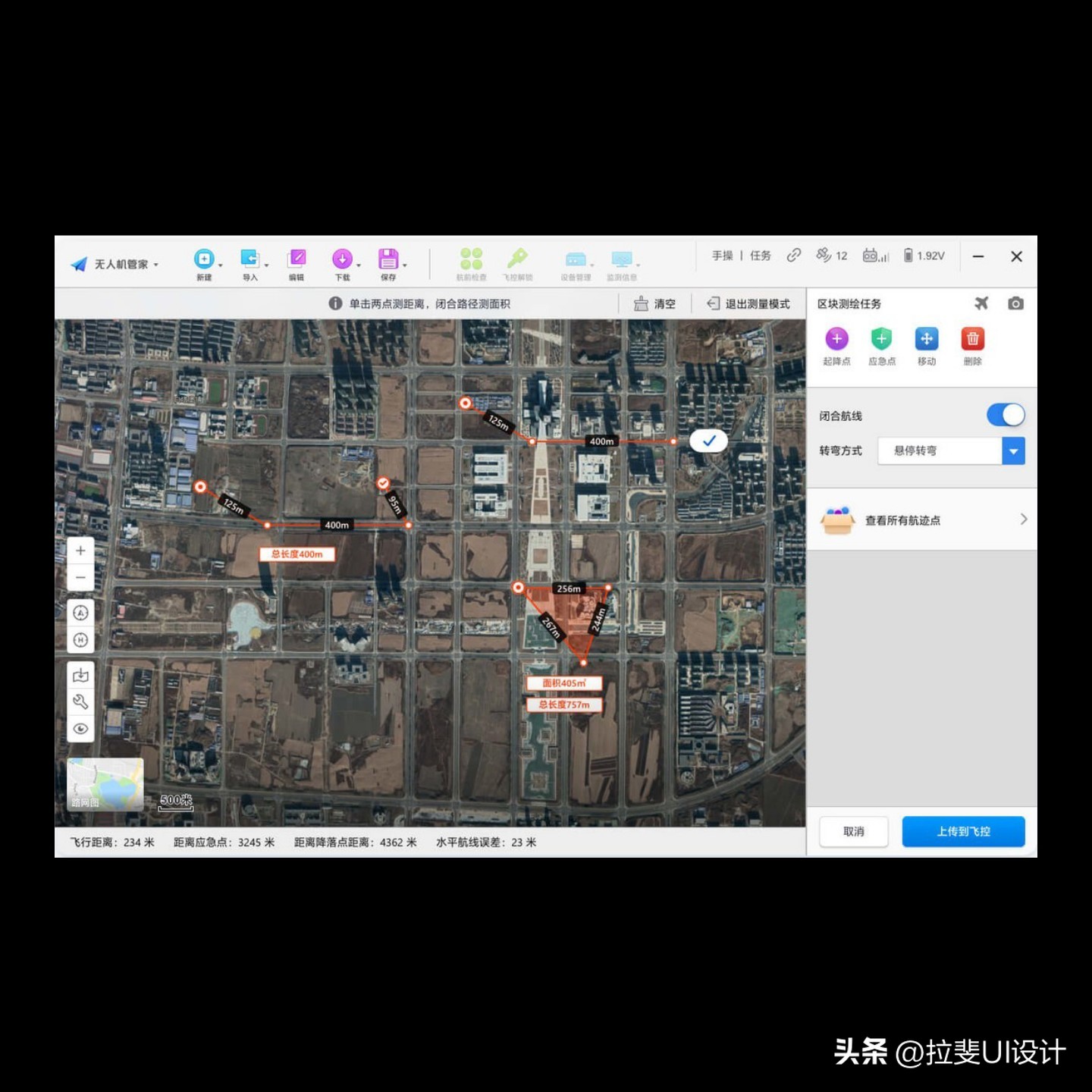Toggle the eye visibility map button
The height and width of the screenshot is (1092, 1092).
(x=80, y=729)
